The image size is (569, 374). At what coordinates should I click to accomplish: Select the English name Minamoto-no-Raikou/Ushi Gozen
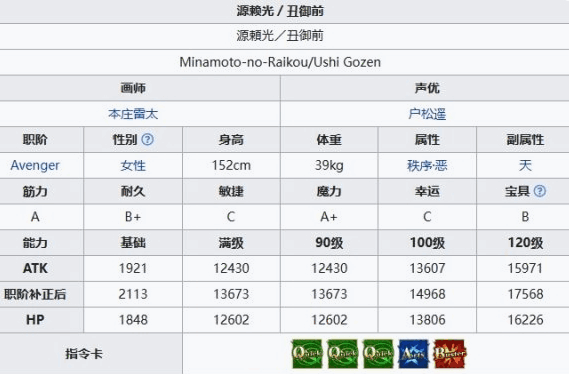click(280, 62)
